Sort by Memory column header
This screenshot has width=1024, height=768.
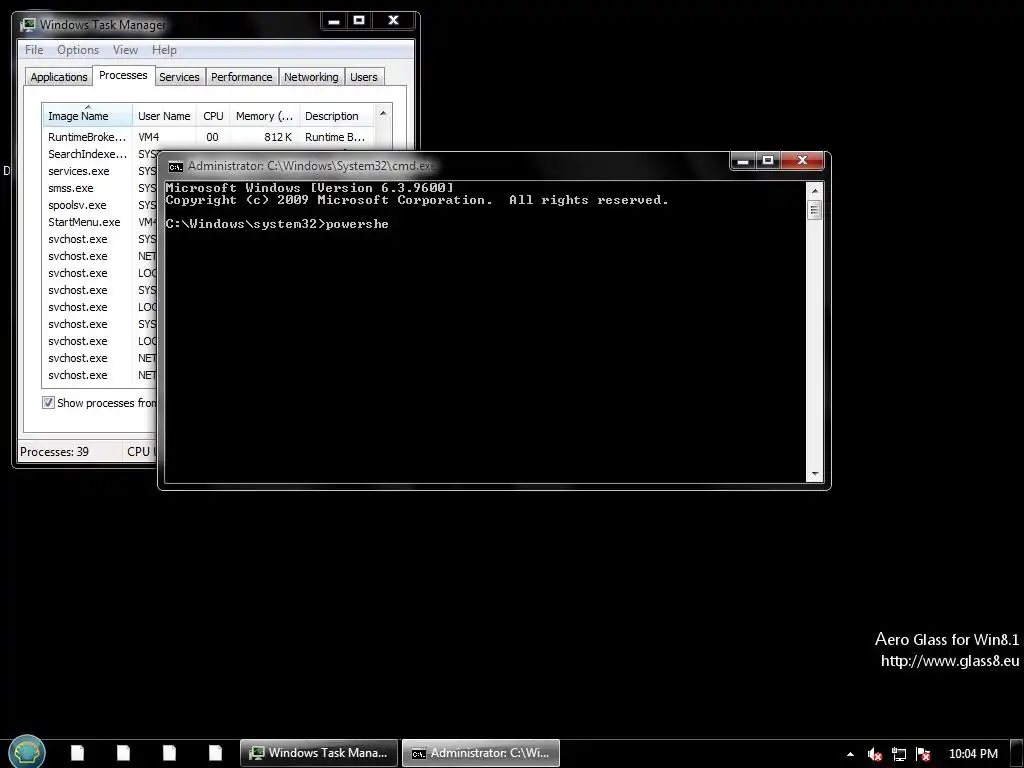coord(264,116)
